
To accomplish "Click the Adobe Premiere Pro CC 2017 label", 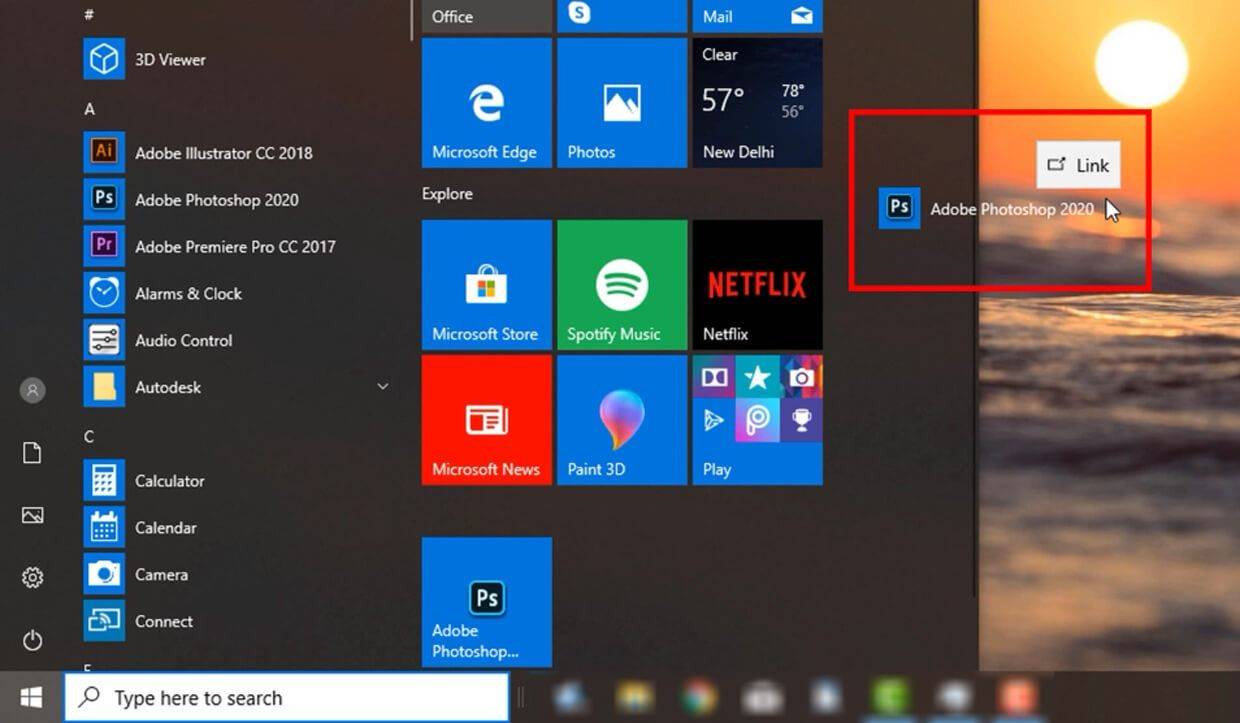I will [235, 247].
